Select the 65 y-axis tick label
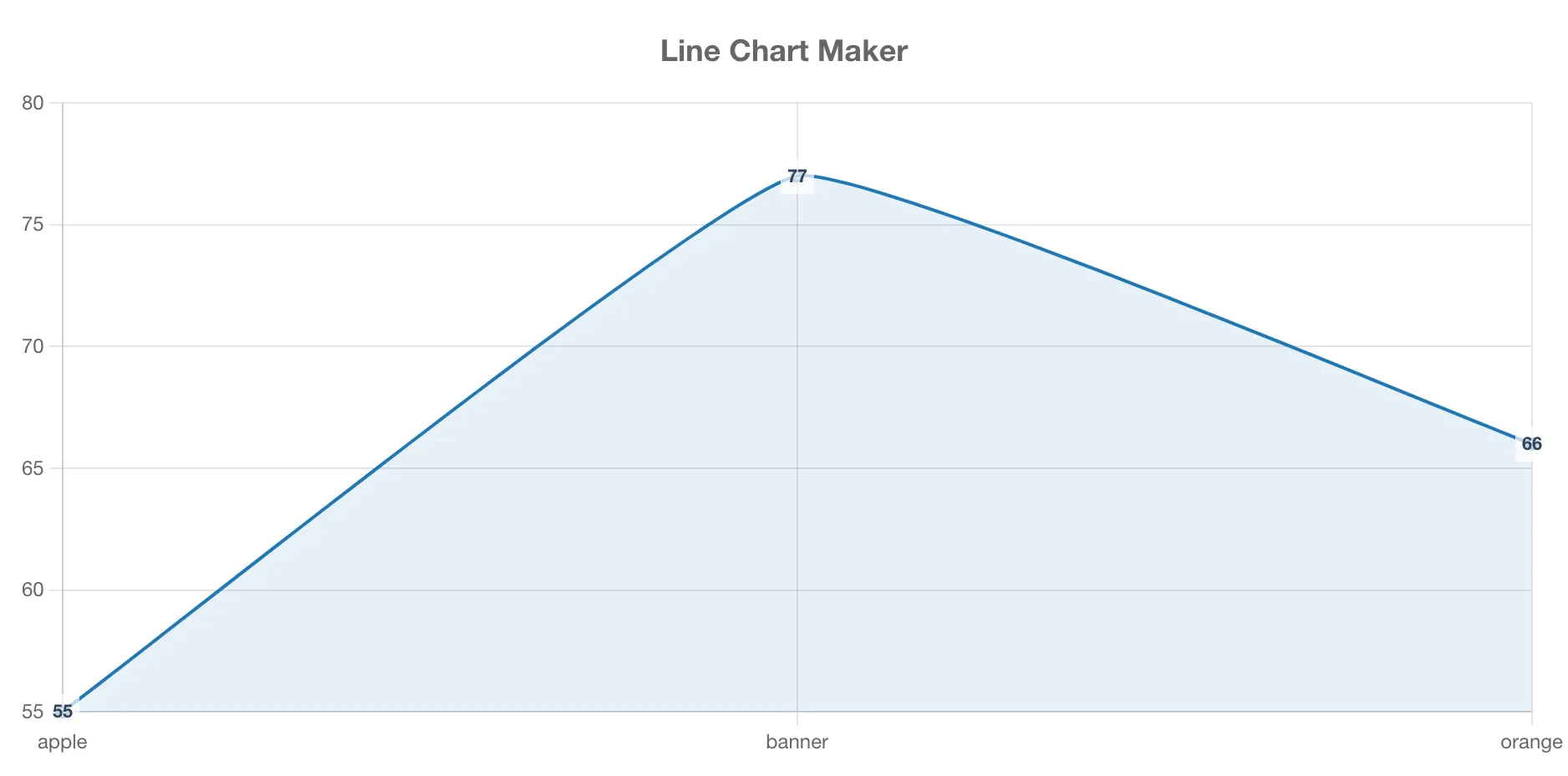Image resolution: width=1568 pixels, height=776 pixels. tap(33, 468)
